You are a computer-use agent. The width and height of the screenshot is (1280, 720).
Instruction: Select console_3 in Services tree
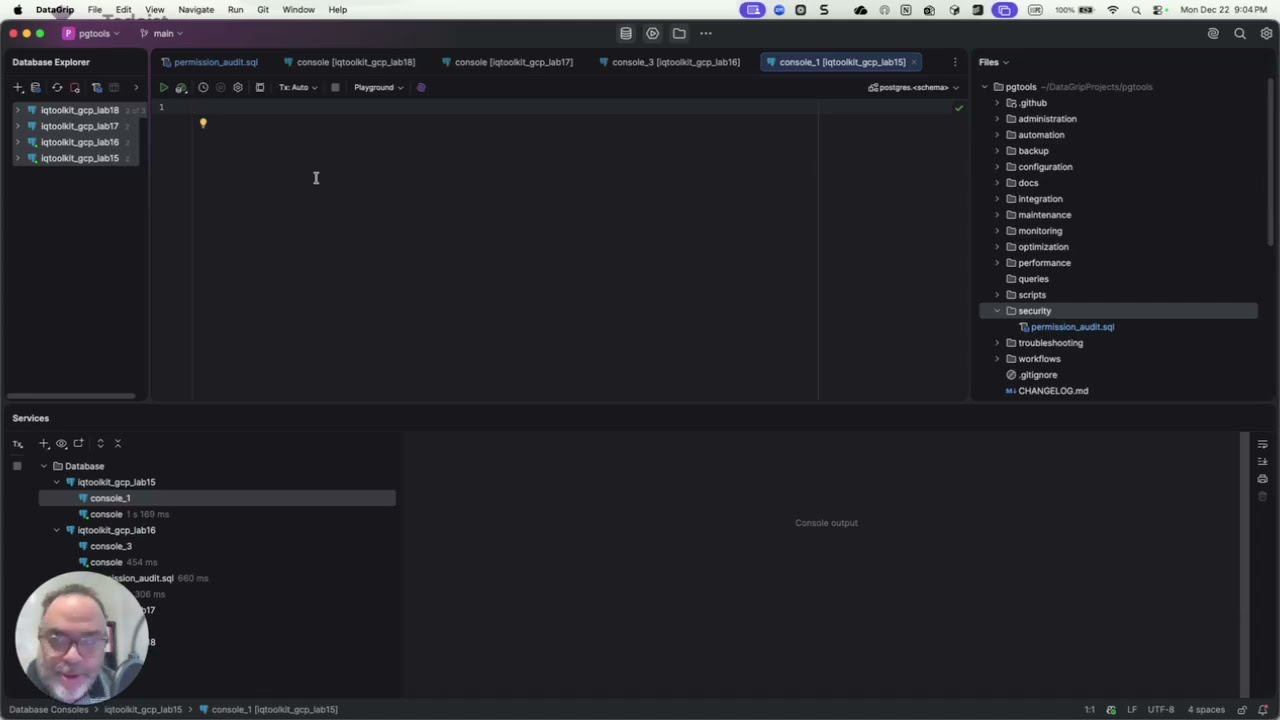tap(111, 546)
